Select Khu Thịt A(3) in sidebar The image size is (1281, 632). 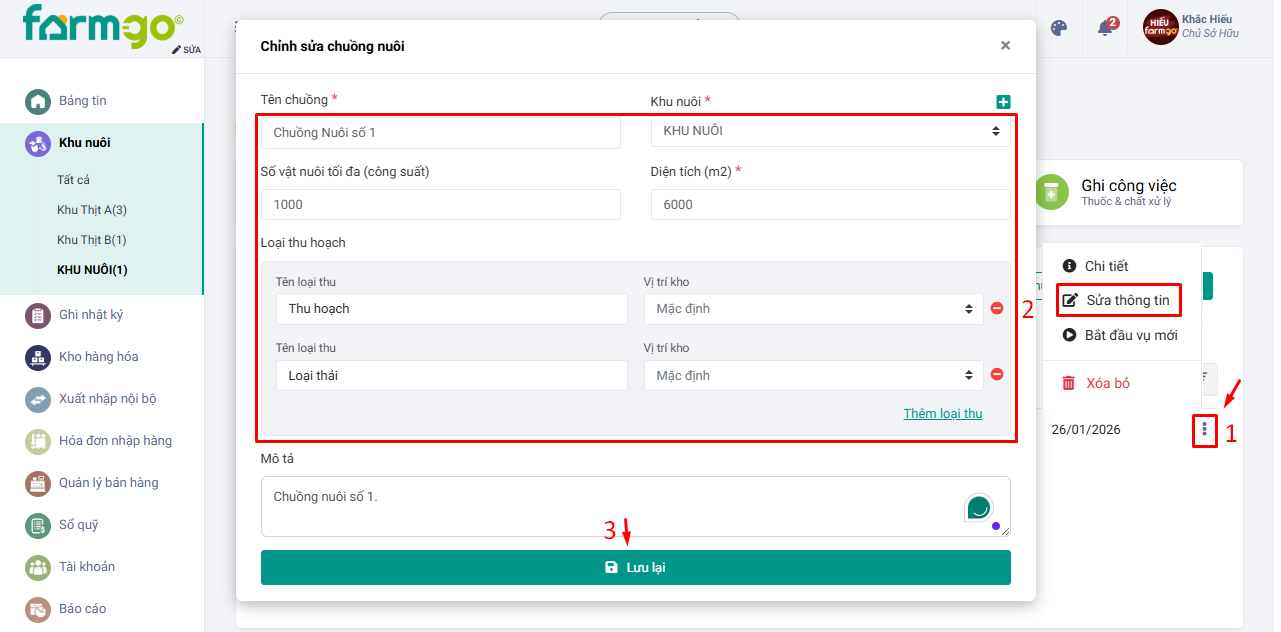coord(92,210)
